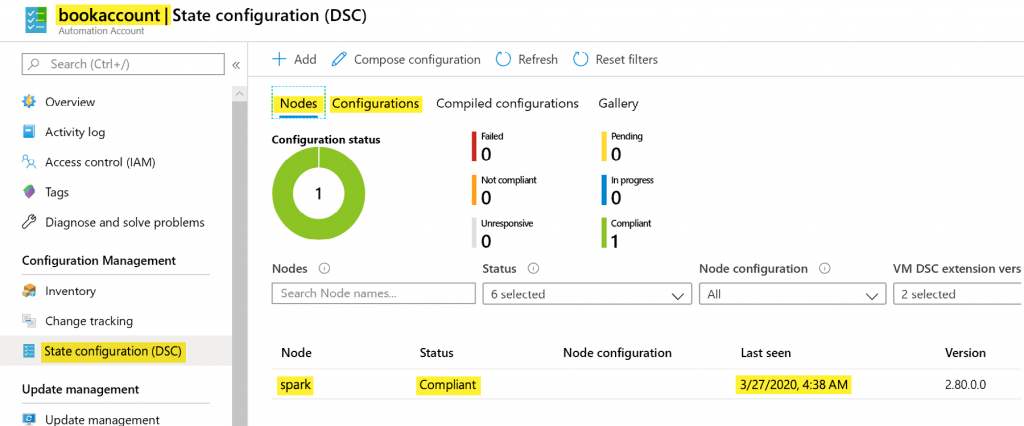Open the Activity log icon

pos(29,132)
